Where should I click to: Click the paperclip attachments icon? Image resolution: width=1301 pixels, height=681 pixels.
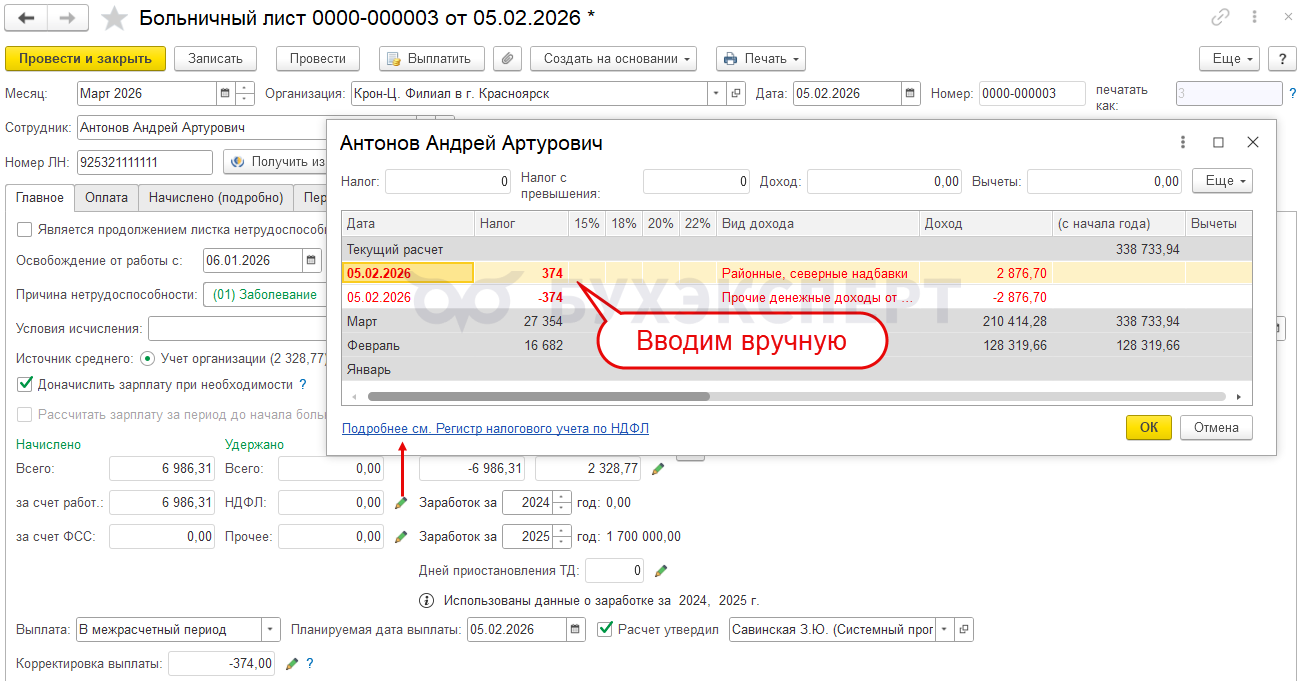click(x=508, y=59)
